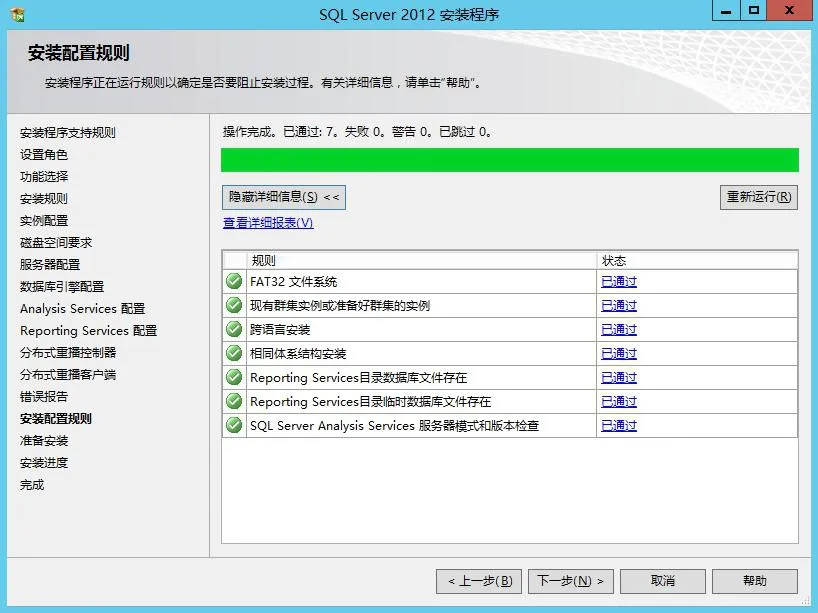Click the 下一步 button to continue
The height and width of the screenshot is (613, 818).
pos(570,581)
